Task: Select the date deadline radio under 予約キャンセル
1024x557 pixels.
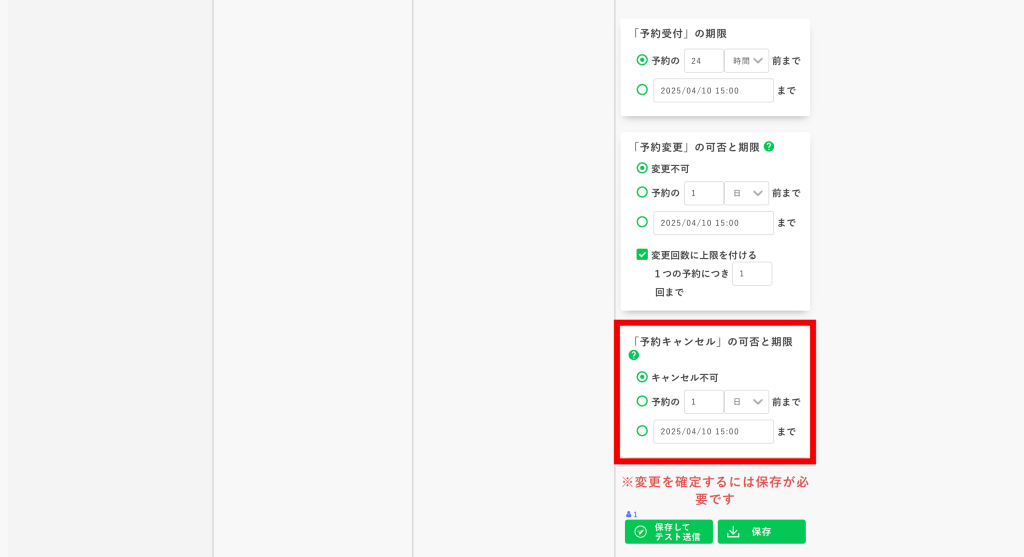Action: (642, 431)
